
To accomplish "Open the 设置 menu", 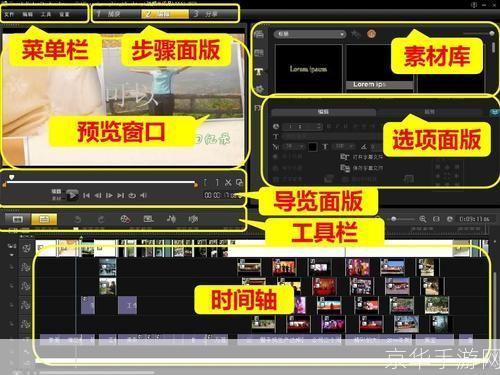I will pyautogui.click(x=64, y=14).
